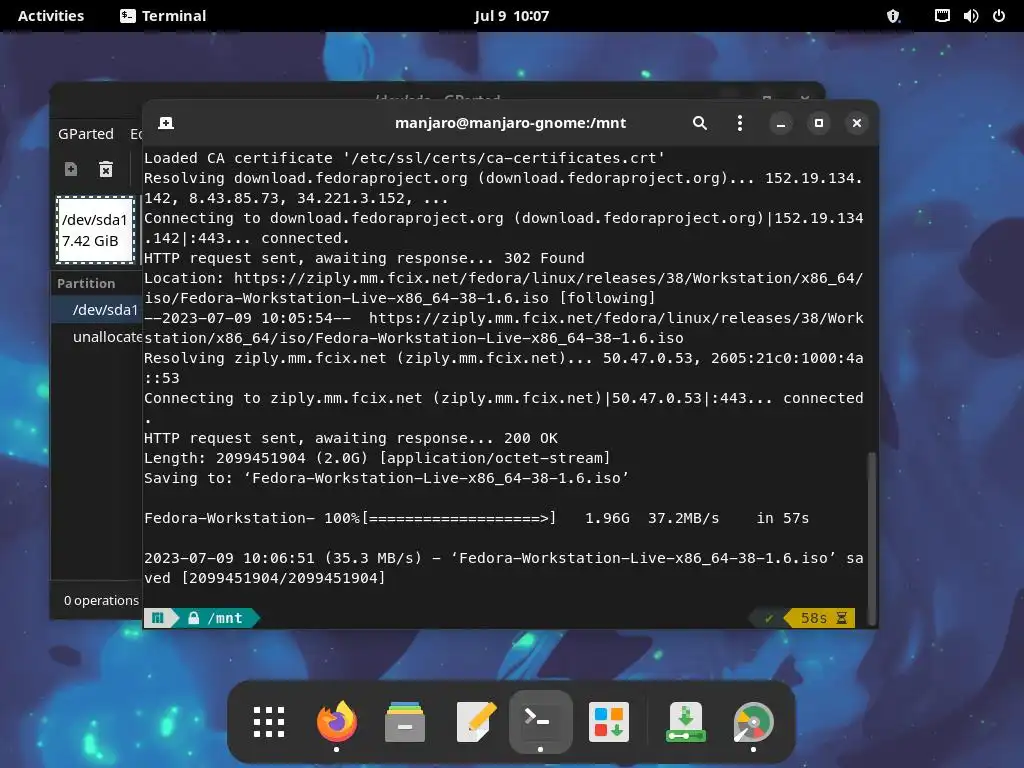Click the terminal title manjaro@manjaro-gnome:/mnt
The image size is (1024, 768).
coord(511,123)
